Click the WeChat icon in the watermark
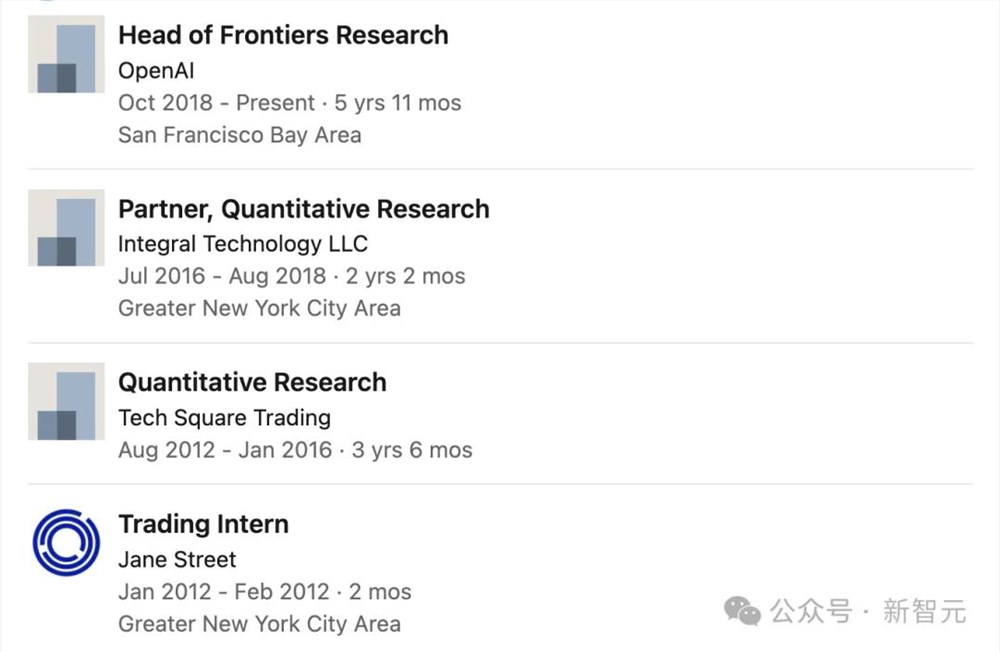1000x652 pixels. pos(742,609)
